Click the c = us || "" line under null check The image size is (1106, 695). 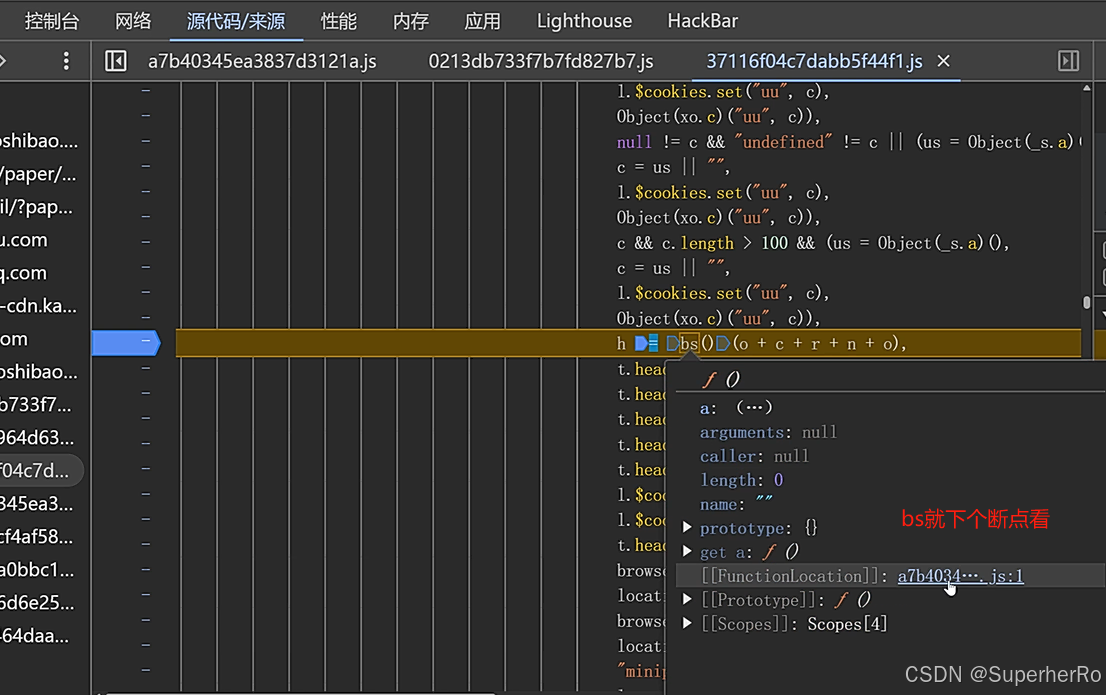[x=673, y=167]
